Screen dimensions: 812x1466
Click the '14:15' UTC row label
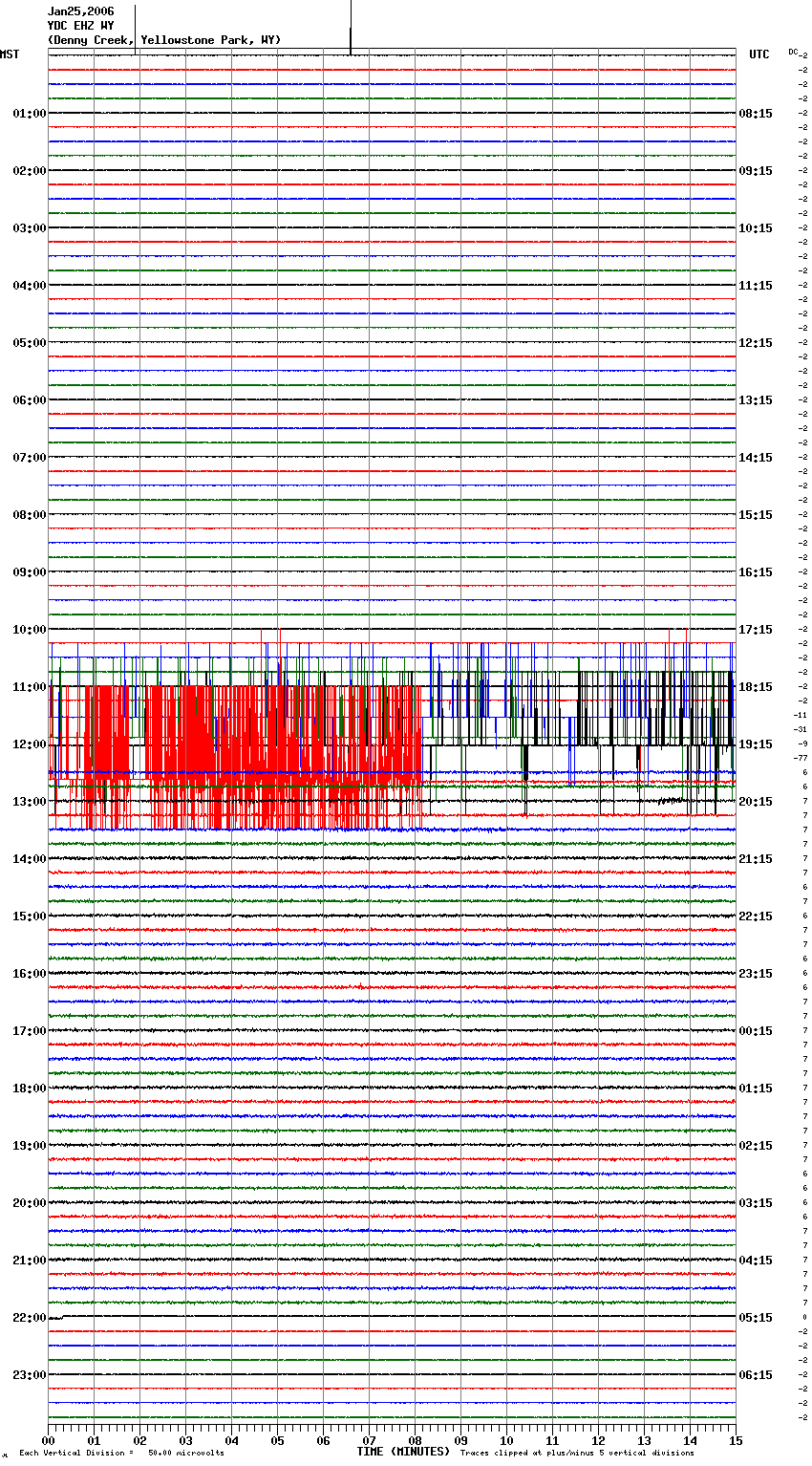[756, 458]
